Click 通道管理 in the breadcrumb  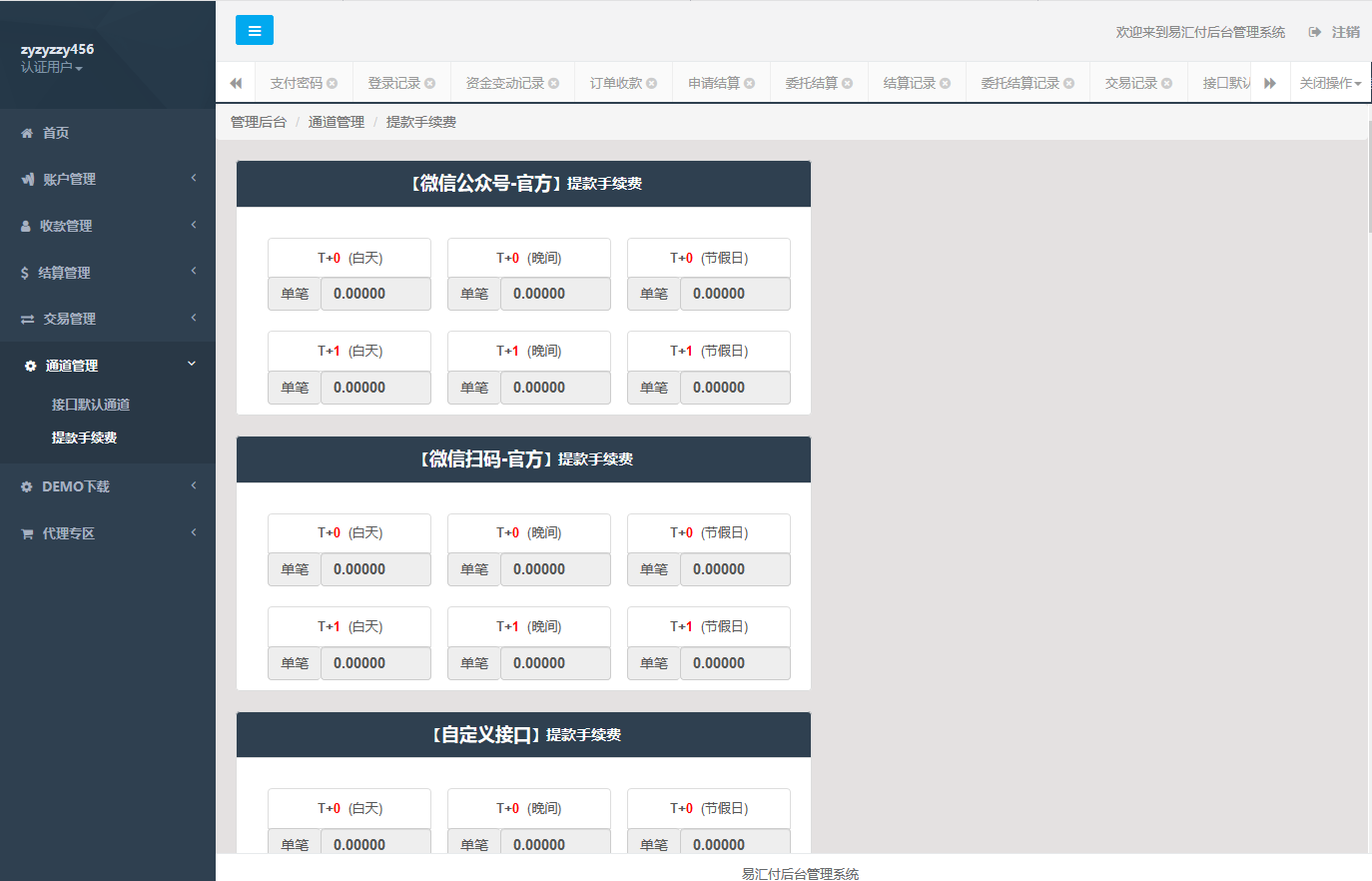337,122
